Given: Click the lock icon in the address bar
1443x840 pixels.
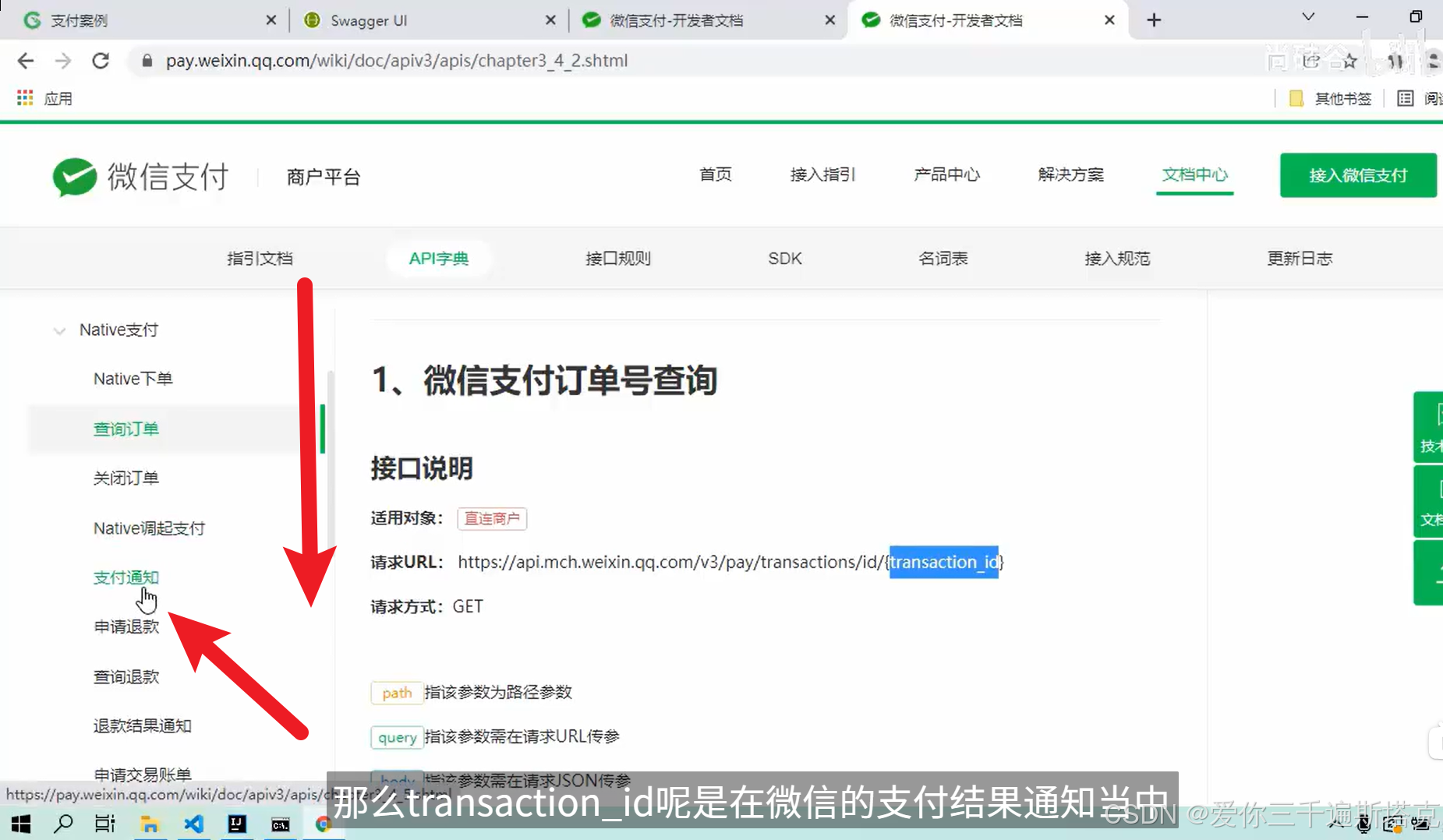Looking at the screenshot, I should coord(147,61).
